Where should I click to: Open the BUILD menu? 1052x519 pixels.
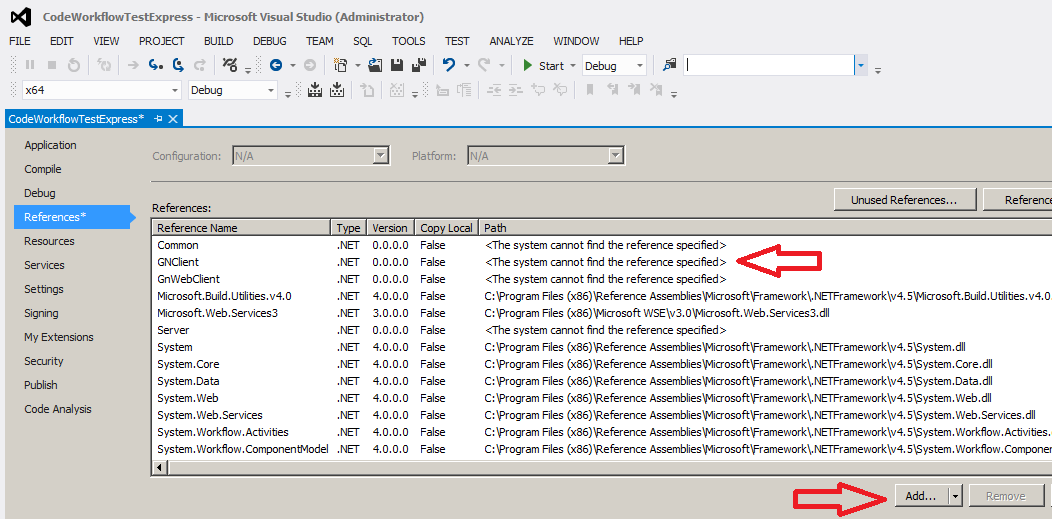click(219, 41)
